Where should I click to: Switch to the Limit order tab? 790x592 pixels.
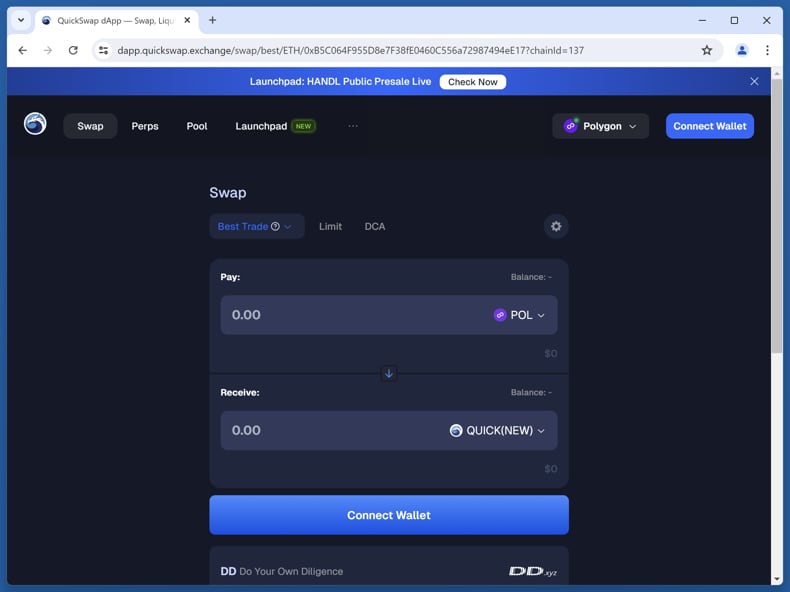point(331,226)
